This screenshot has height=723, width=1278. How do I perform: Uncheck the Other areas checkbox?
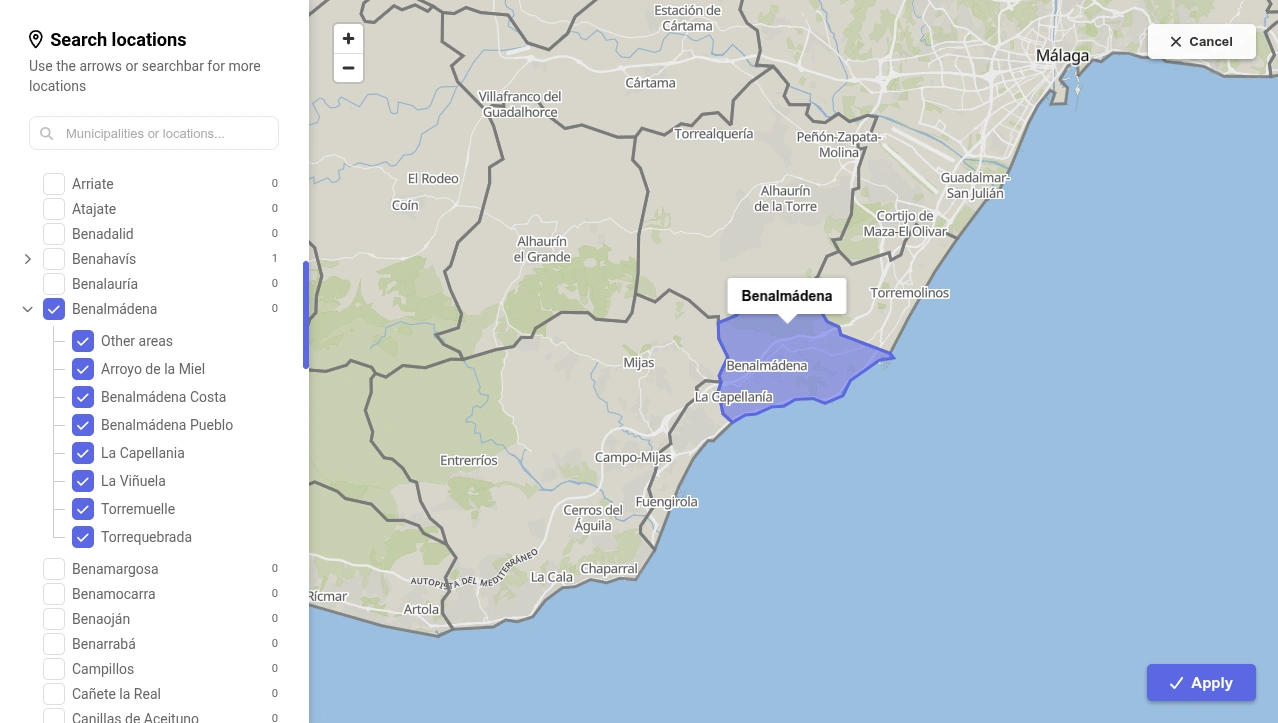click(x=83, y=341)
